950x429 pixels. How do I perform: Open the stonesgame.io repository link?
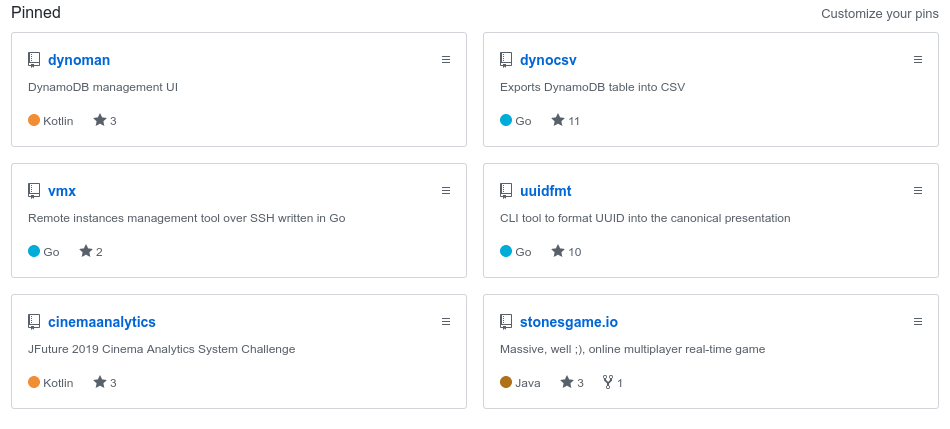569,322
